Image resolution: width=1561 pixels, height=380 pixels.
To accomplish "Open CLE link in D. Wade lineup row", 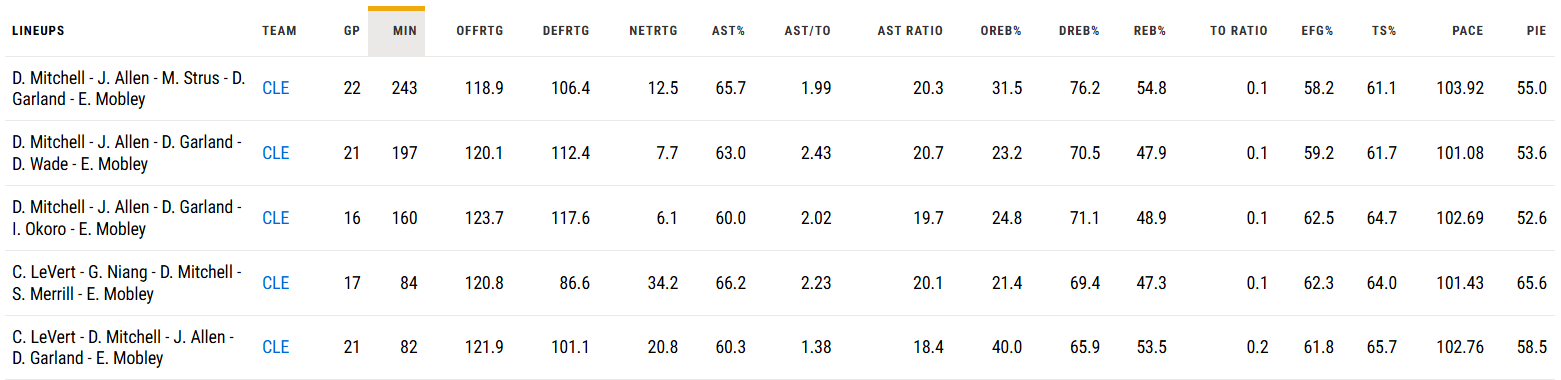I will 276,153.
